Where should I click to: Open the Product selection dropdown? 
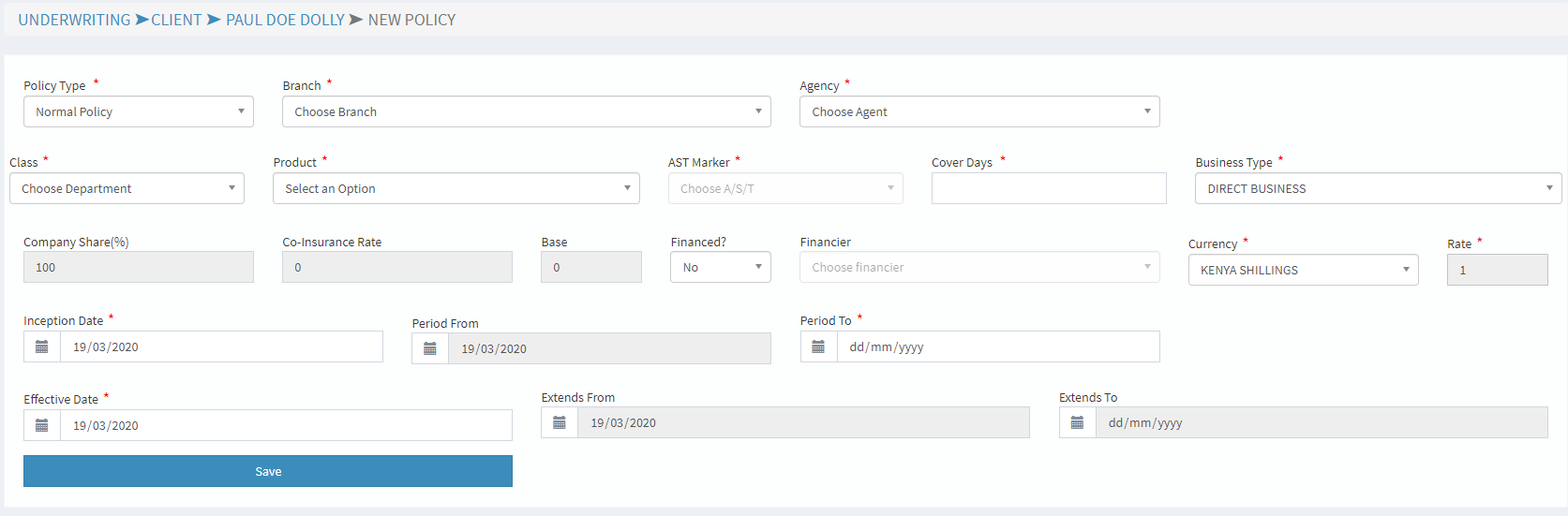pos(455,188)
